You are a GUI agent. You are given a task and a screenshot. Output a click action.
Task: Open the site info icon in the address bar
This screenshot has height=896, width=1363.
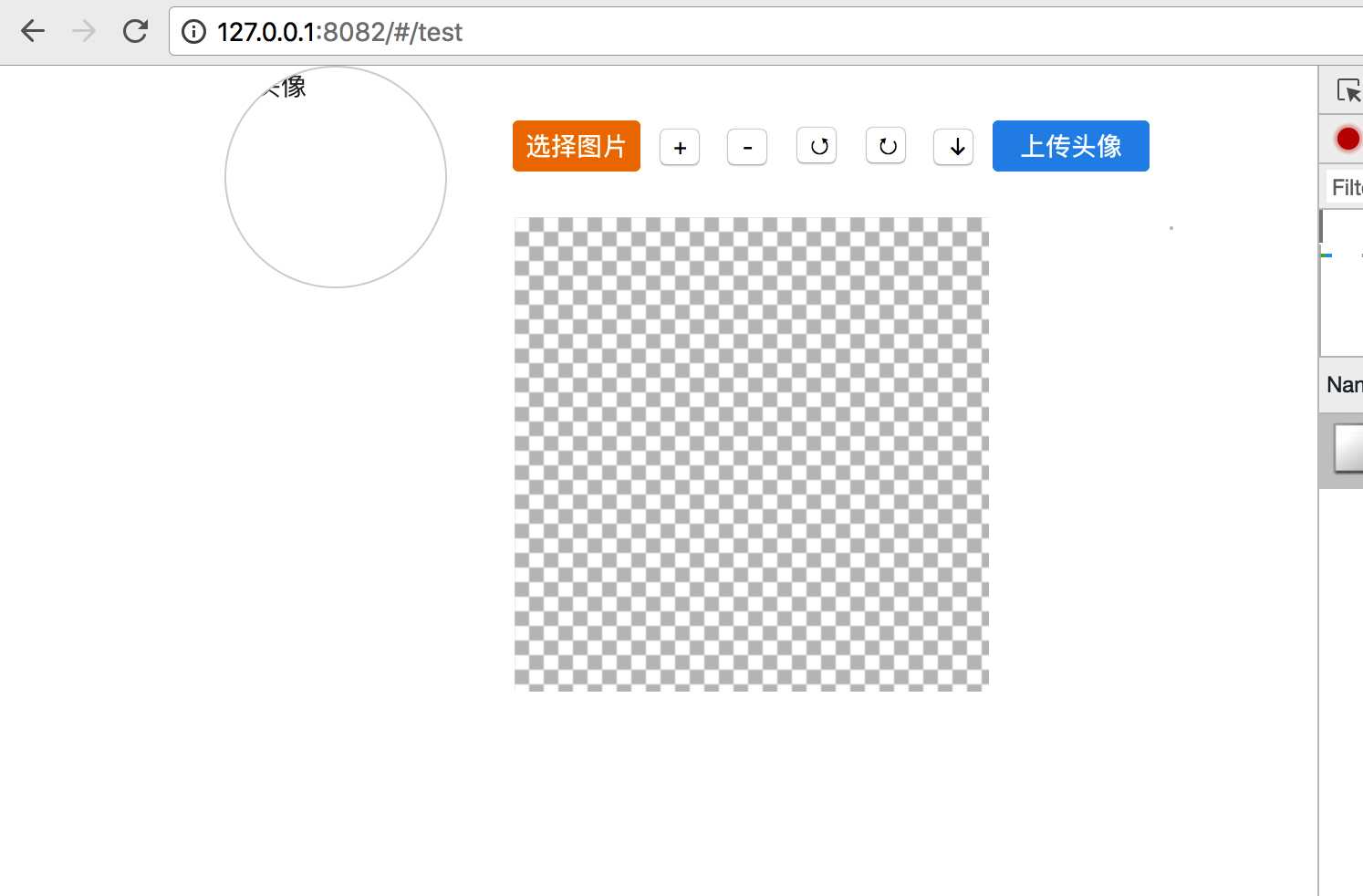(x=193, y=32)
